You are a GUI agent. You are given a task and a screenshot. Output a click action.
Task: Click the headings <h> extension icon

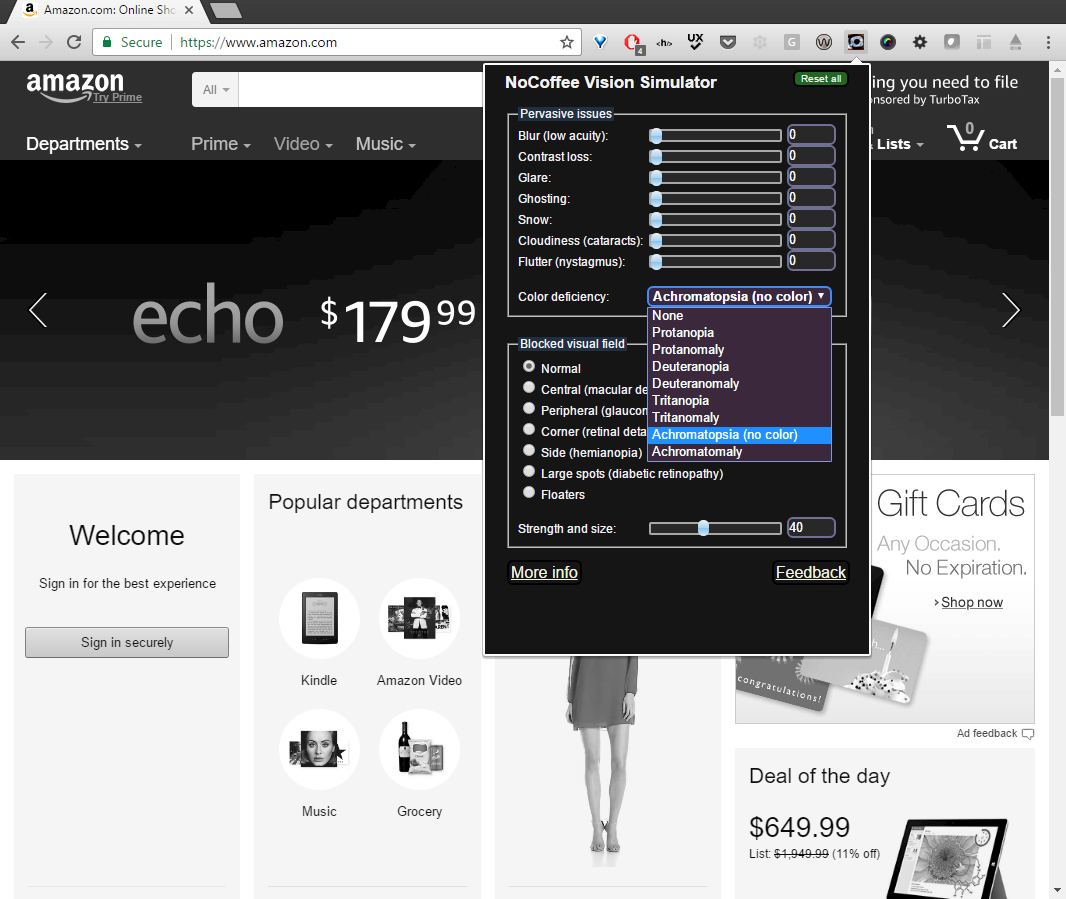(x=664, y=43)
